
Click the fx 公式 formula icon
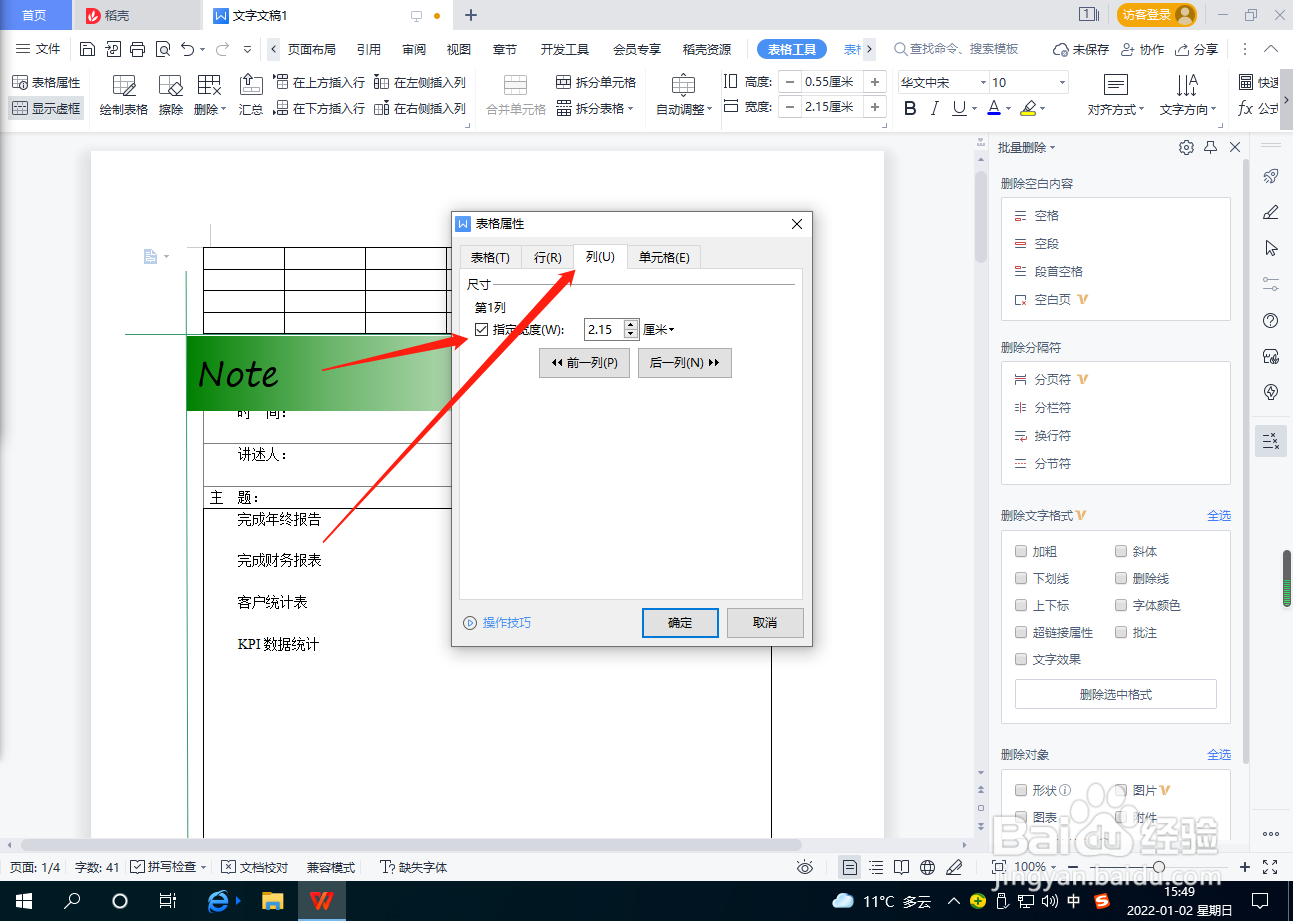click(1251, 108)
